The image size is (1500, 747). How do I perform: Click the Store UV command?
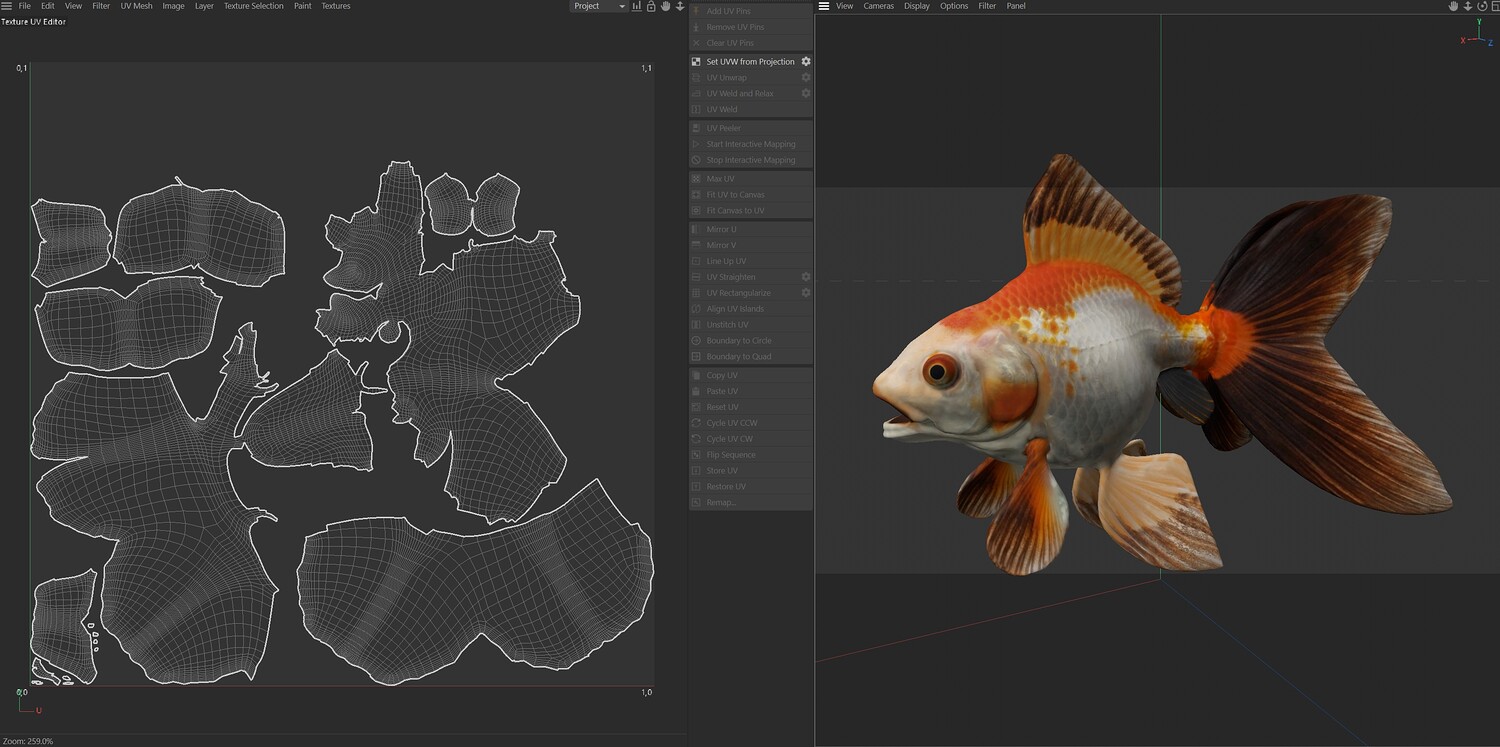coord(751,471)
